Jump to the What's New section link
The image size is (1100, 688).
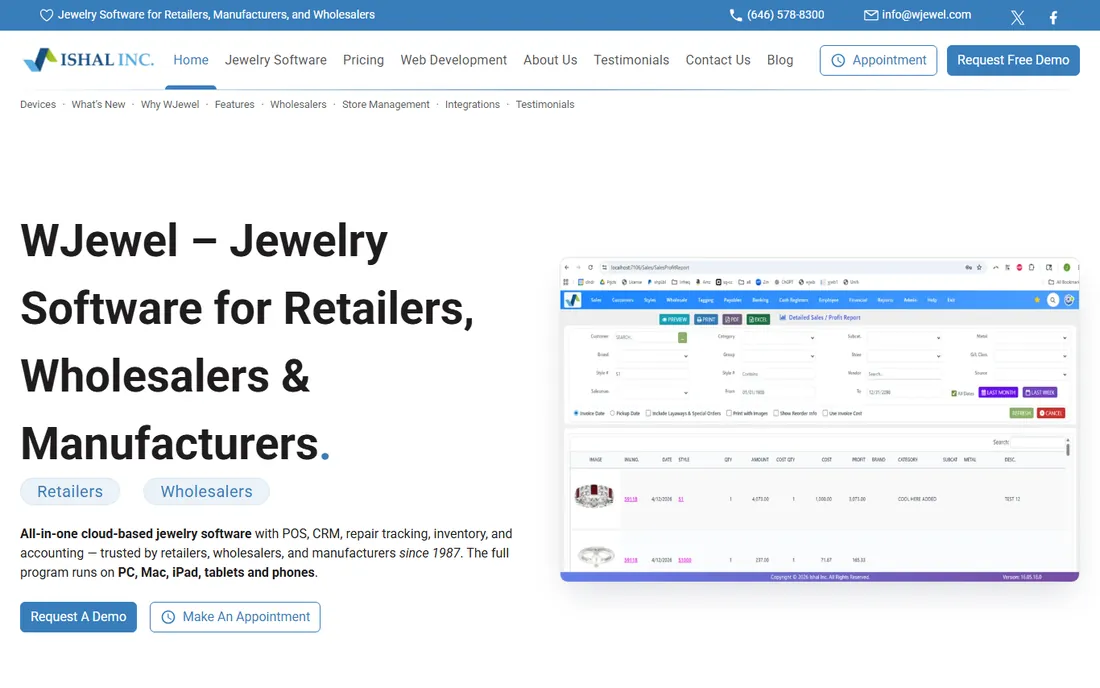[x=98, y=104]
